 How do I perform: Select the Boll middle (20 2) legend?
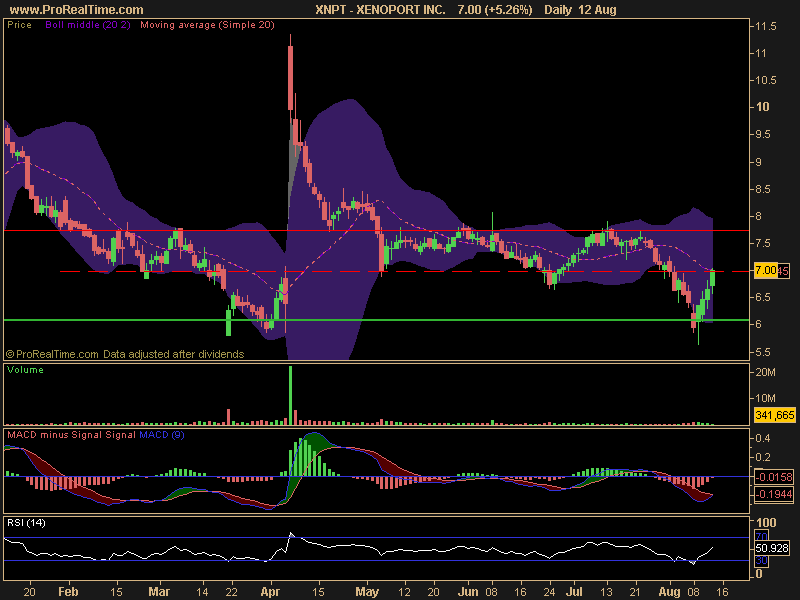(x=88, y=24)
